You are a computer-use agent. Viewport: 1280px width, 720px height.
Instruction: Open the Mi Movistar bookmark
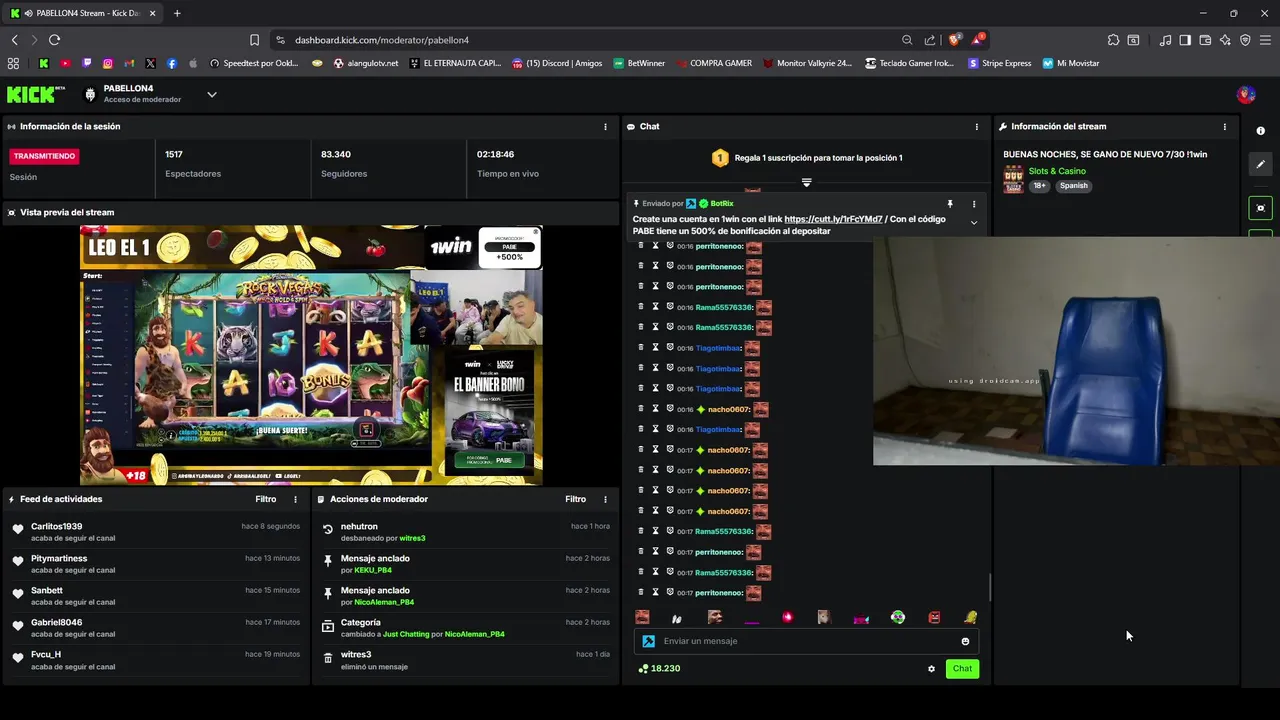1070,63
